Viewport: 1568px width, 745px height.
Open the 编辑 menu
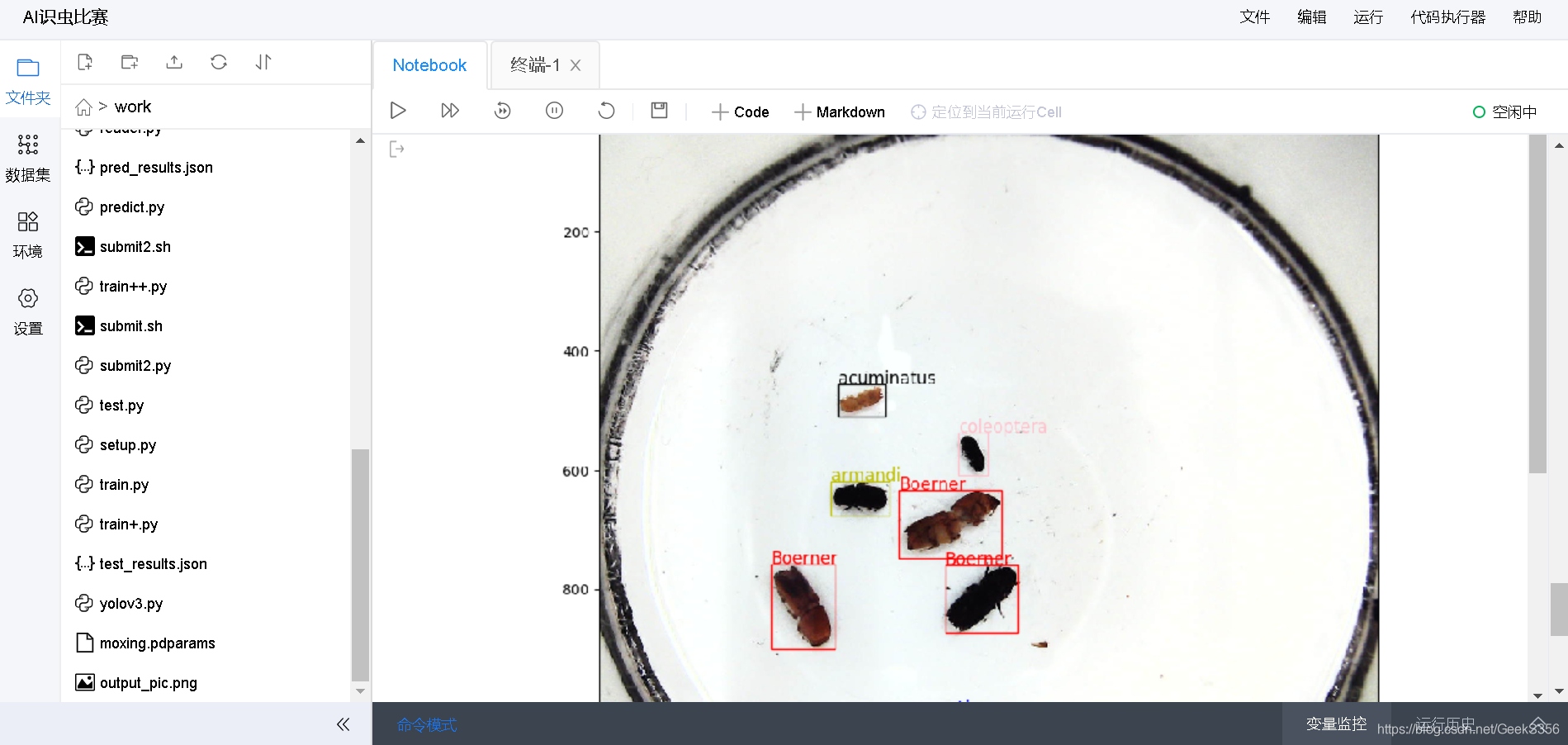[x=1311, y=17]
